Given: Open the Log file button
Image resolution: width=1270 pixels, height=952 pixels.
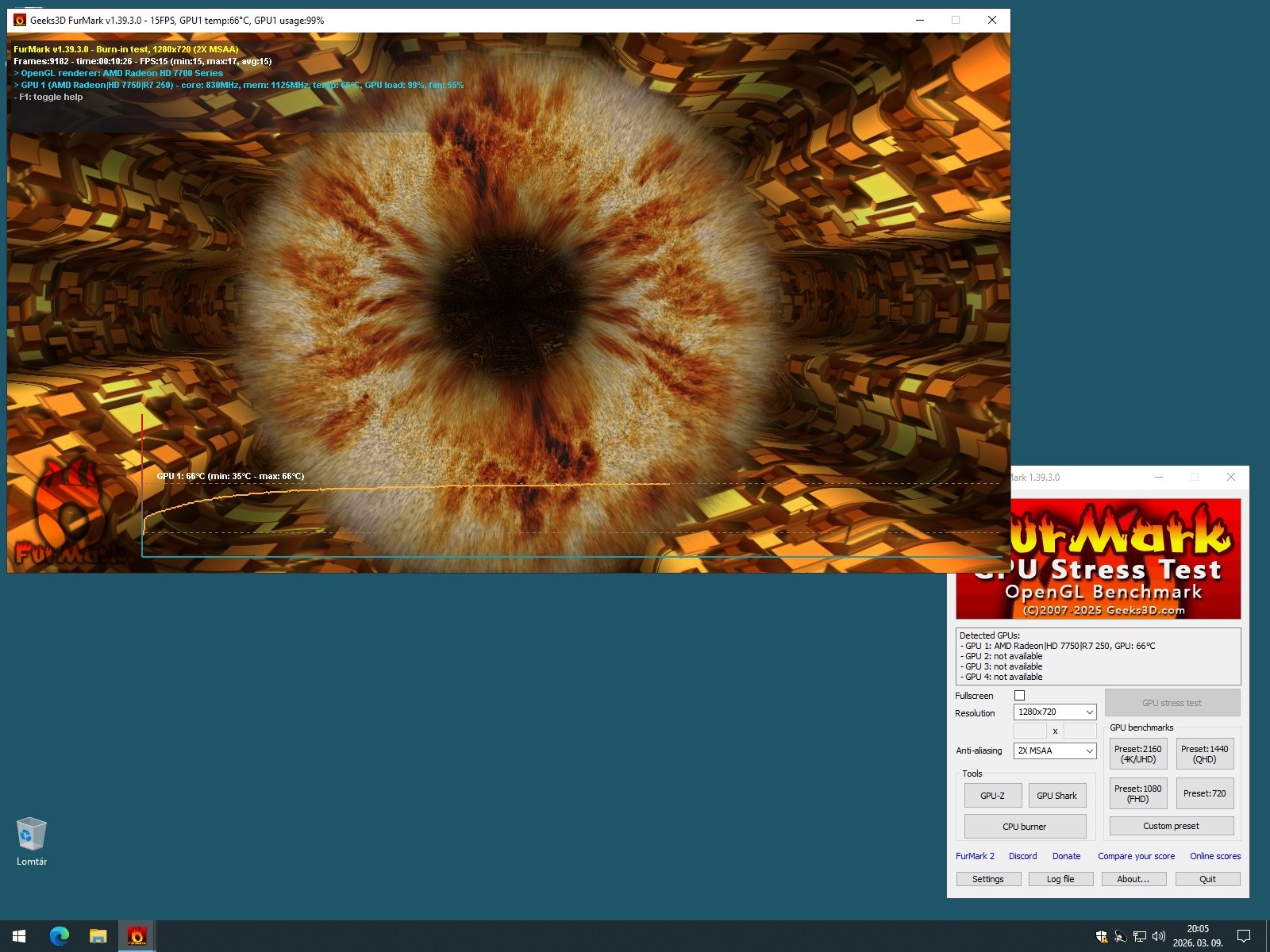Looking at the screenshot, I should [x=1060, y=879].
